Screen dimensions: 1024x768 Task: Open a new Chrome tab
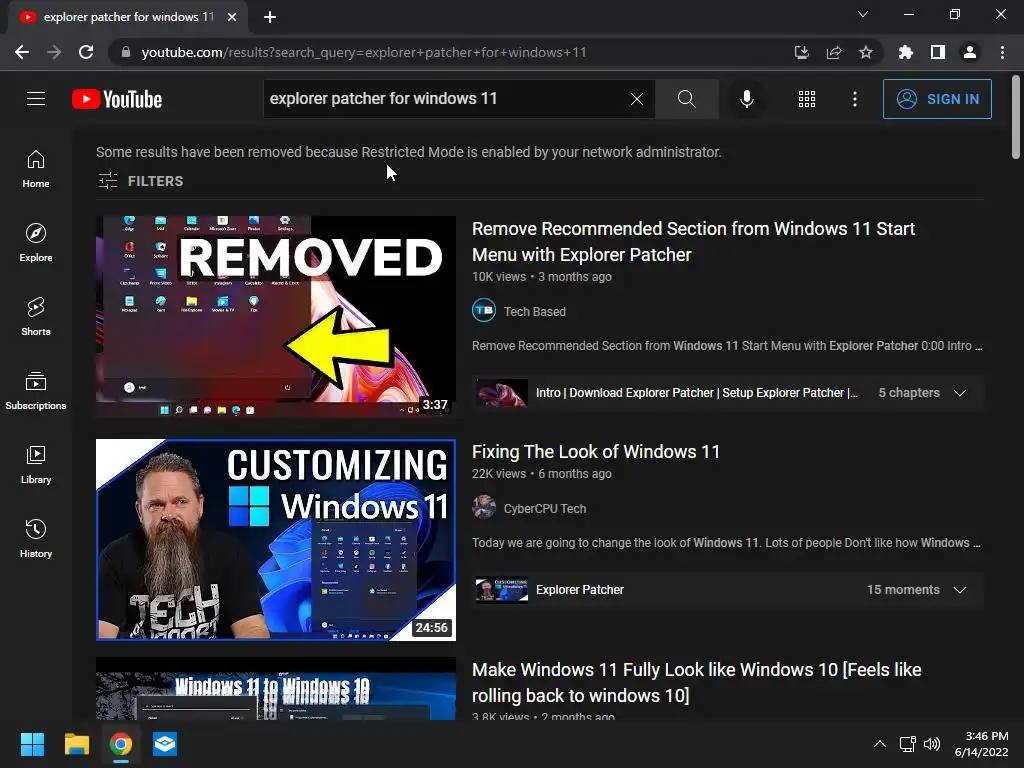tap(270, 17)
